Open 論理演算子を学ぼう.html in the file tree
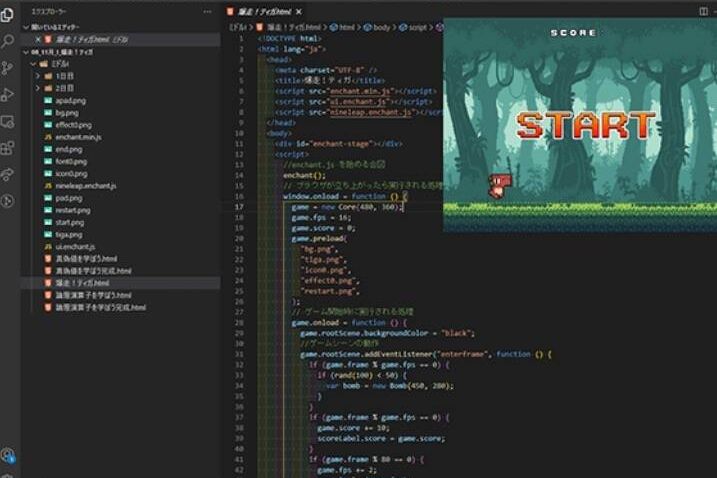 pyautogui.click(x=93, y=295)
